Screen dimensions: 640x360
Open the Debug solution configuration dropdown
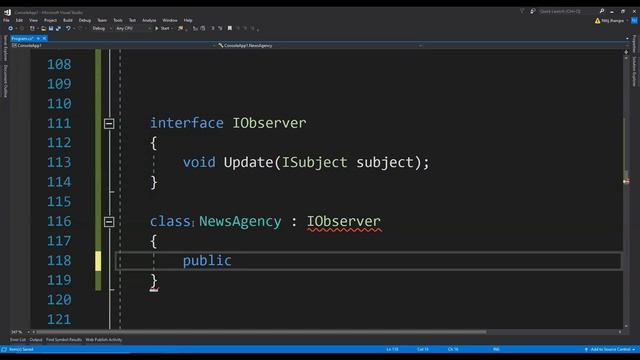[x=102, y=29]
